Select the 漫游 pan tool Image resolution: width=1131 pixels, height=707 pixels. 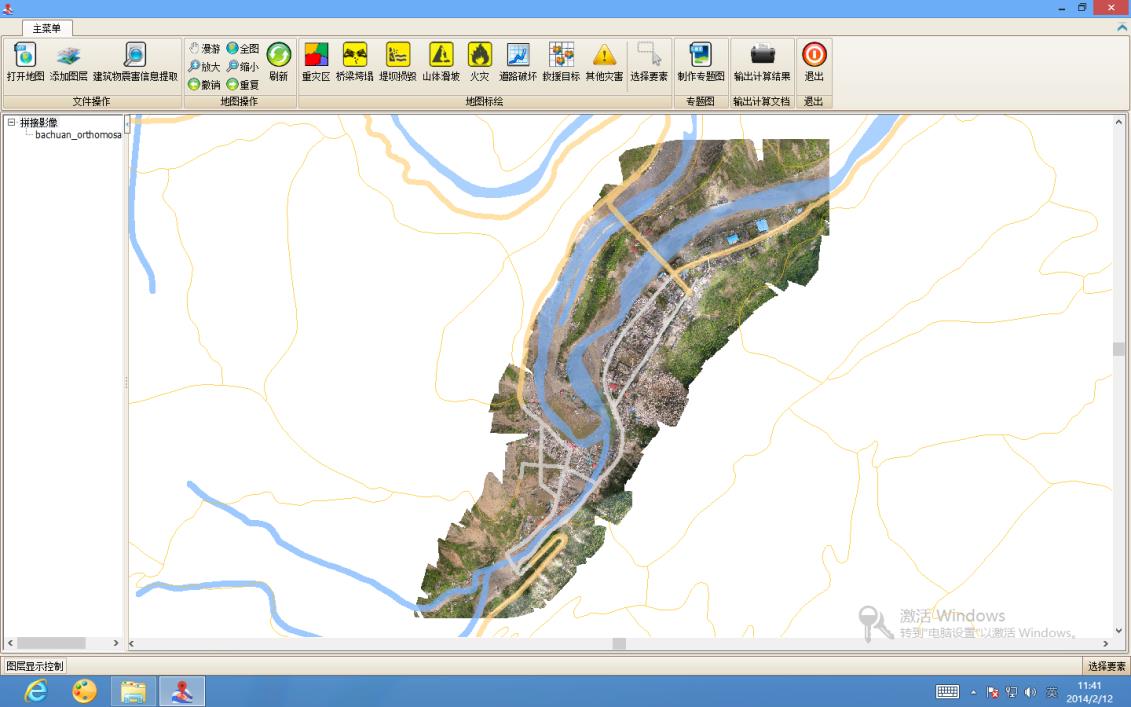[204, 48]
